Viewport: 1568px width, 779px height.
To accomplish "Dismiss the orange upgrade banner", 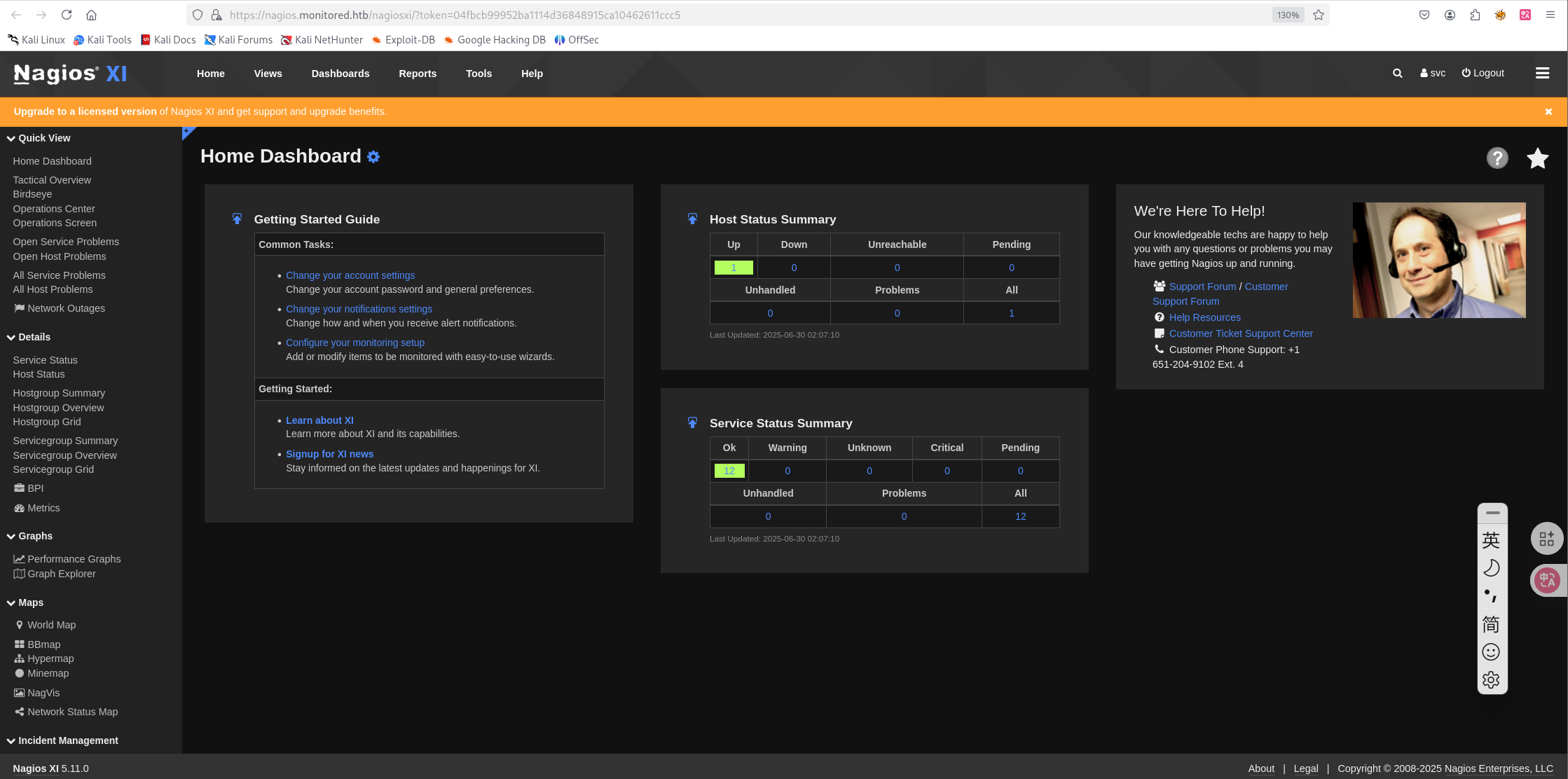I will [x=1548, y=111].
